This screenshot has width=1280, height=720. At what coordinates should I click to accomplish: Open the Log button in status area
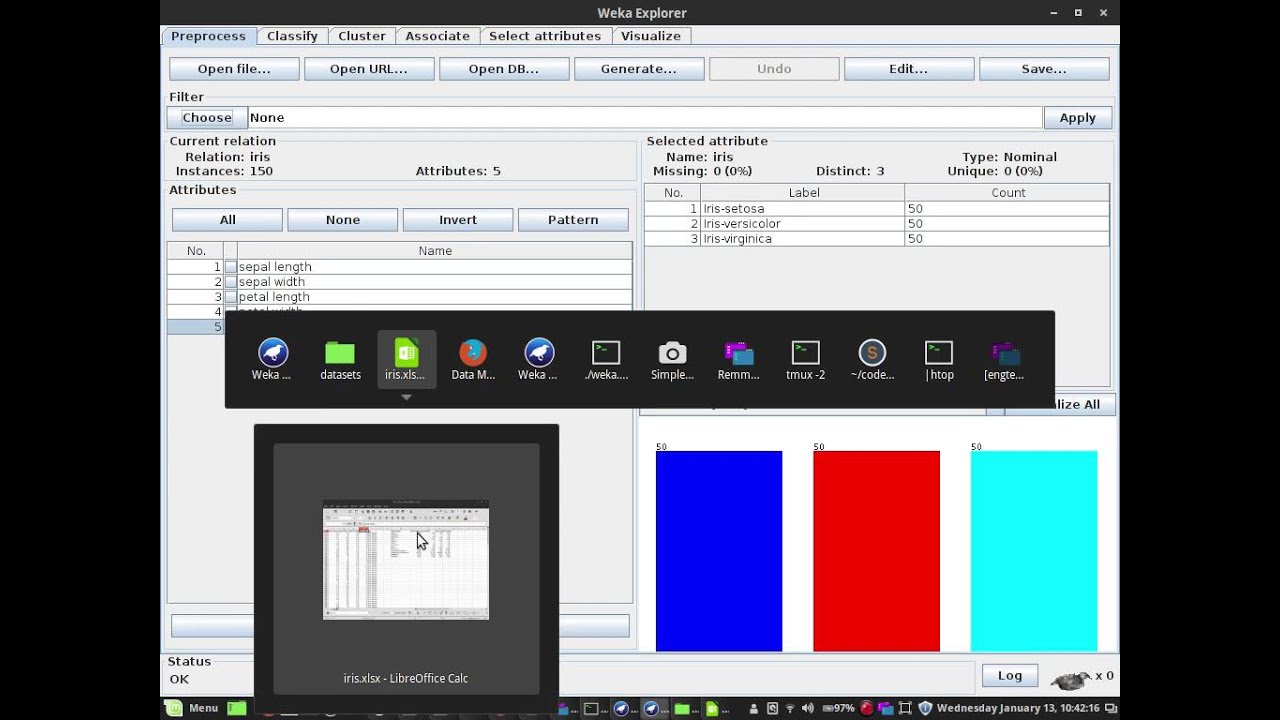coord(1010,676)
